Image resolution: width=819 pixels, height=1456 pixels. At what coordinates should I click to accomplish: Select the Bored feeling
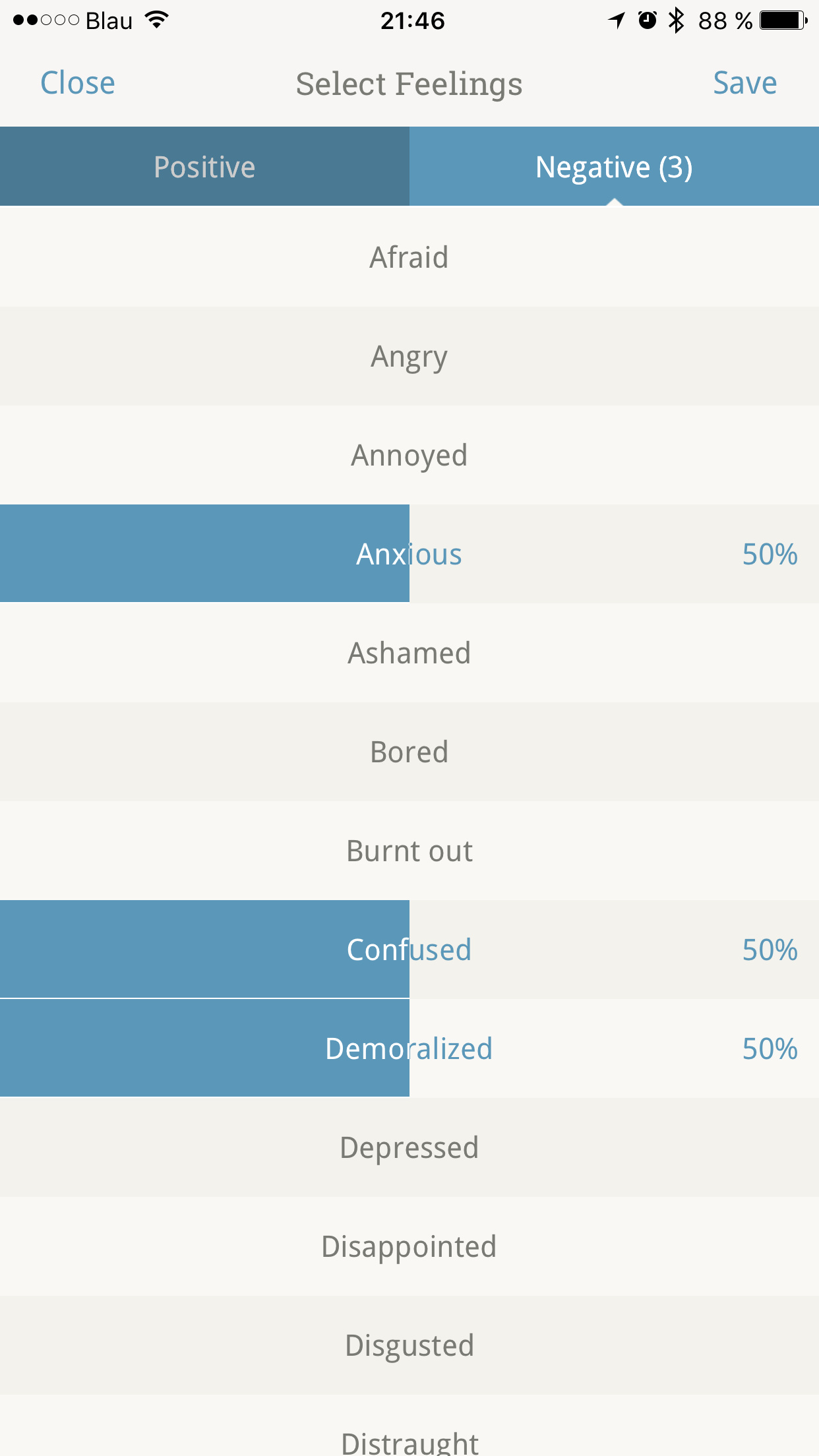pyautogui.click(x=409, y=752)
